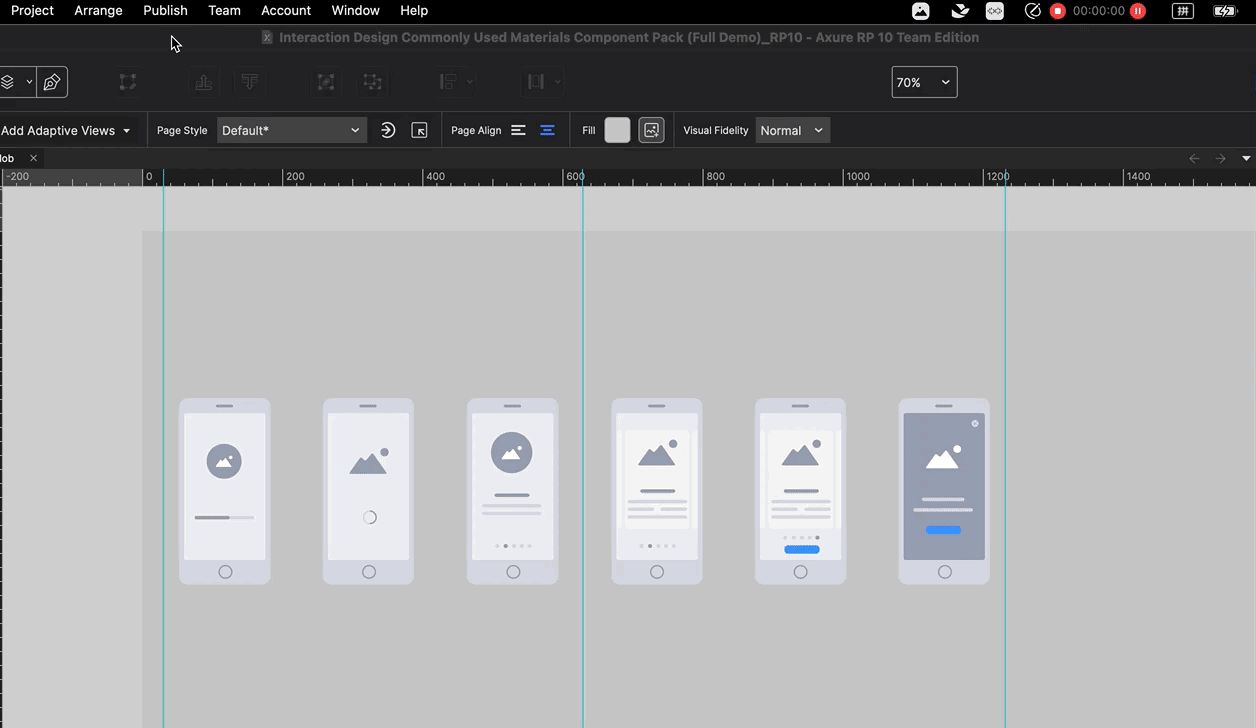
Task: Click the bird-shaped menu bar icon
Action: [960, 11]
